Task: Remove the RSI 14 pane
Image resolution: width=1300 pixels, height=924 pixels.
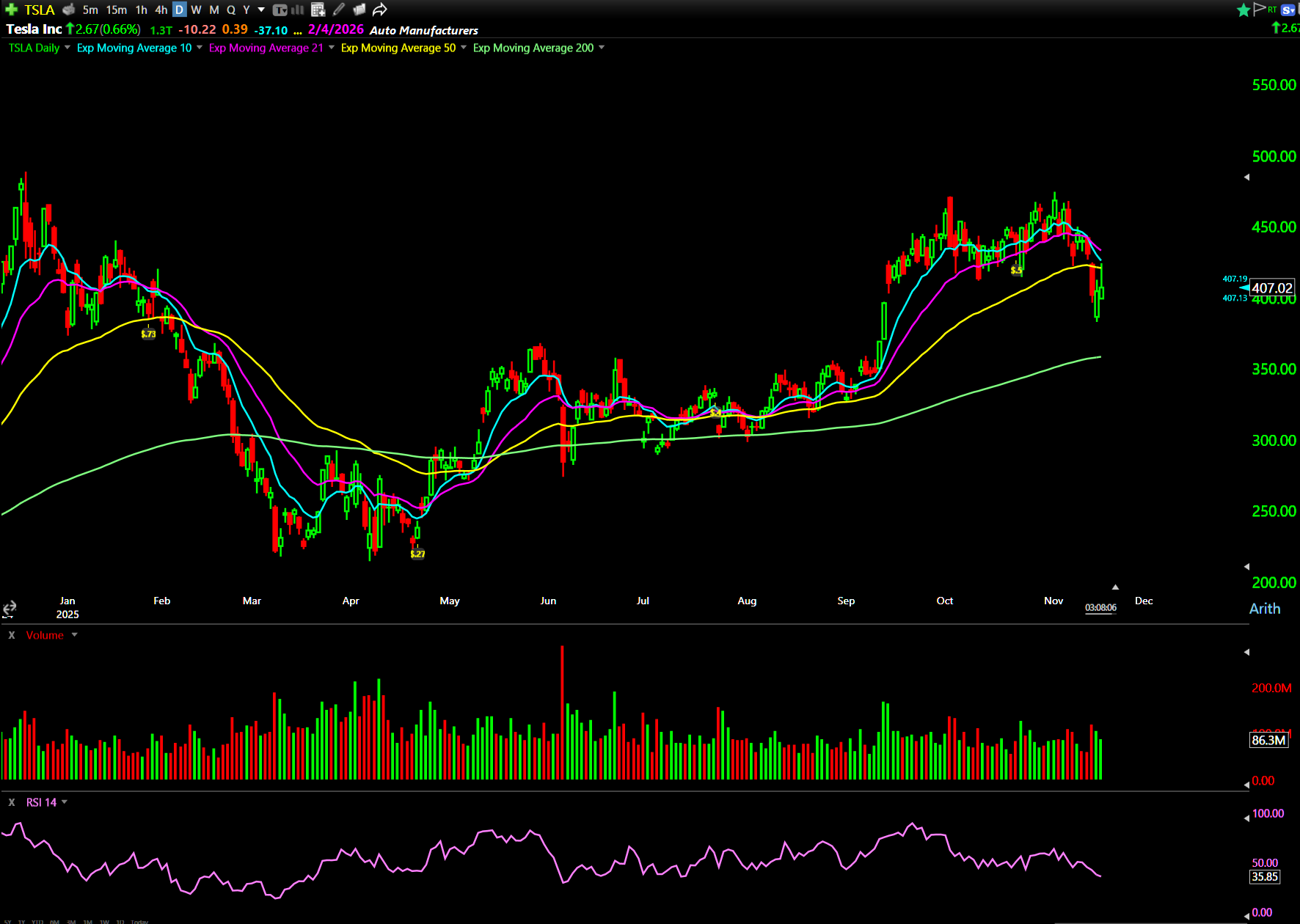Action: point(12,802)
